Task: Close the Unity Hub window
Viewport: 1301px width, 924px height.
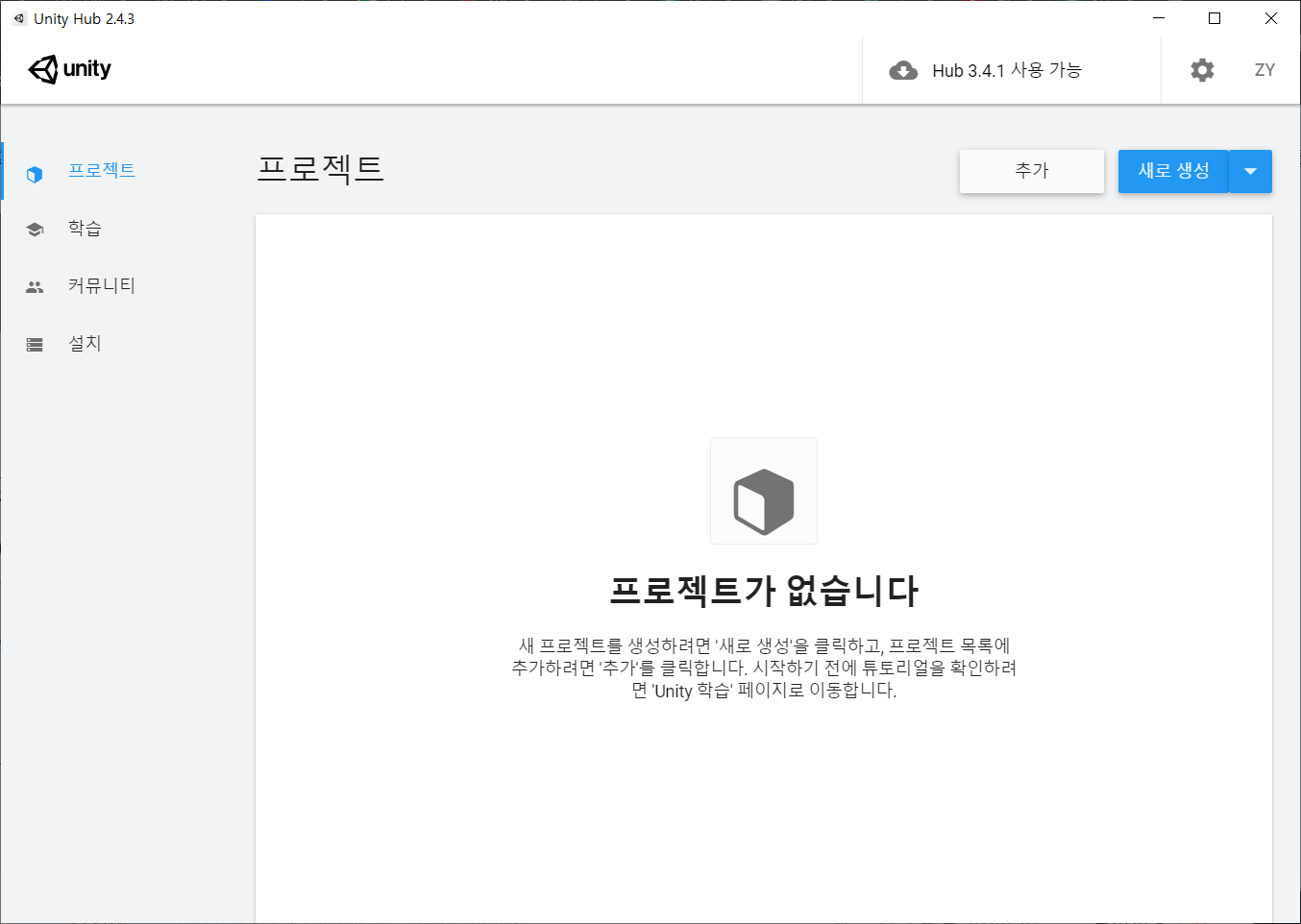Action: 1270,18
